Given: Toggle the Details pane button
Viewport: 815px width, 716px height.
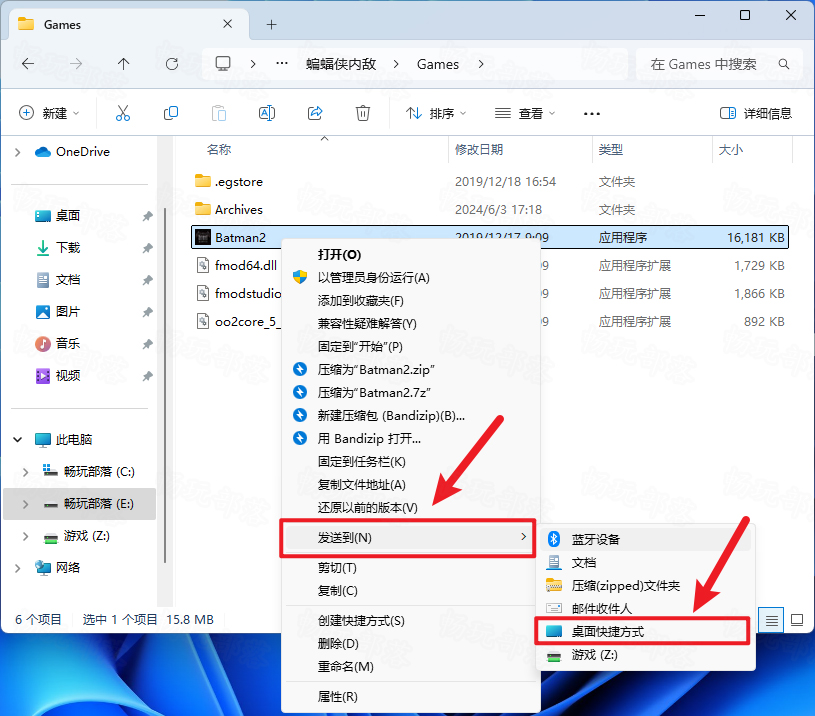Looking at the screenshot, I should pyautogui.click(x=755, y=113).
